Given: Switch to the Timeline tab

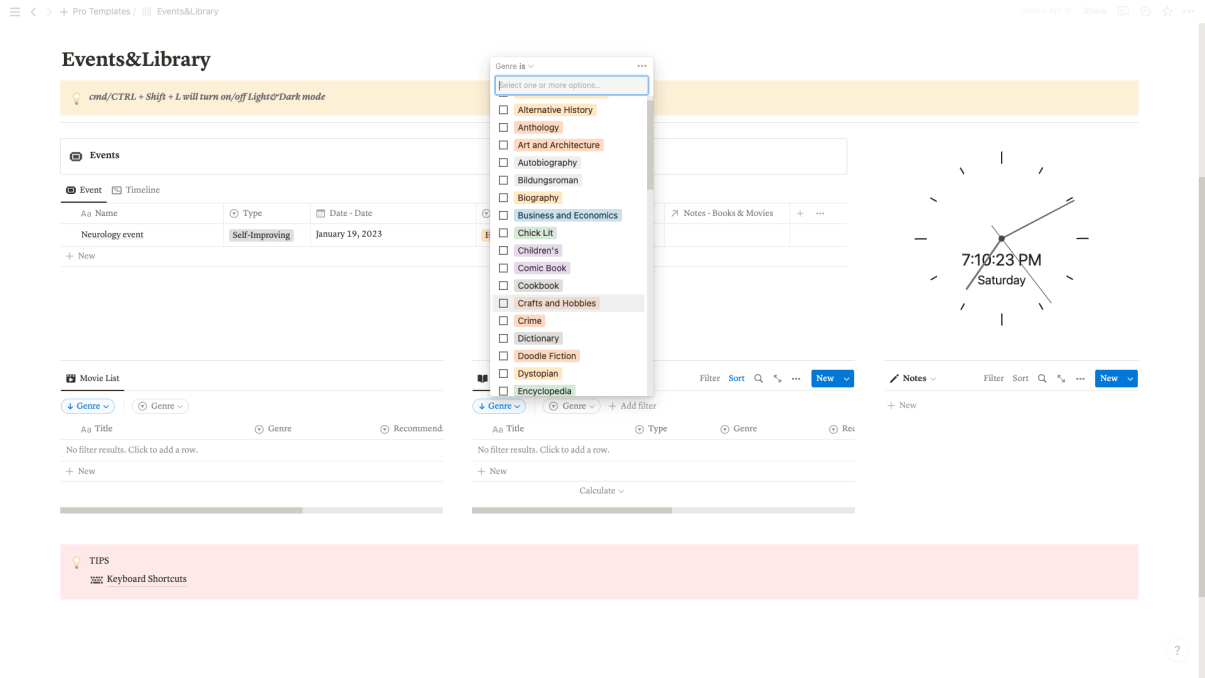Looking at the screenshot, I should pyautogui.click(x=136, y=190).
